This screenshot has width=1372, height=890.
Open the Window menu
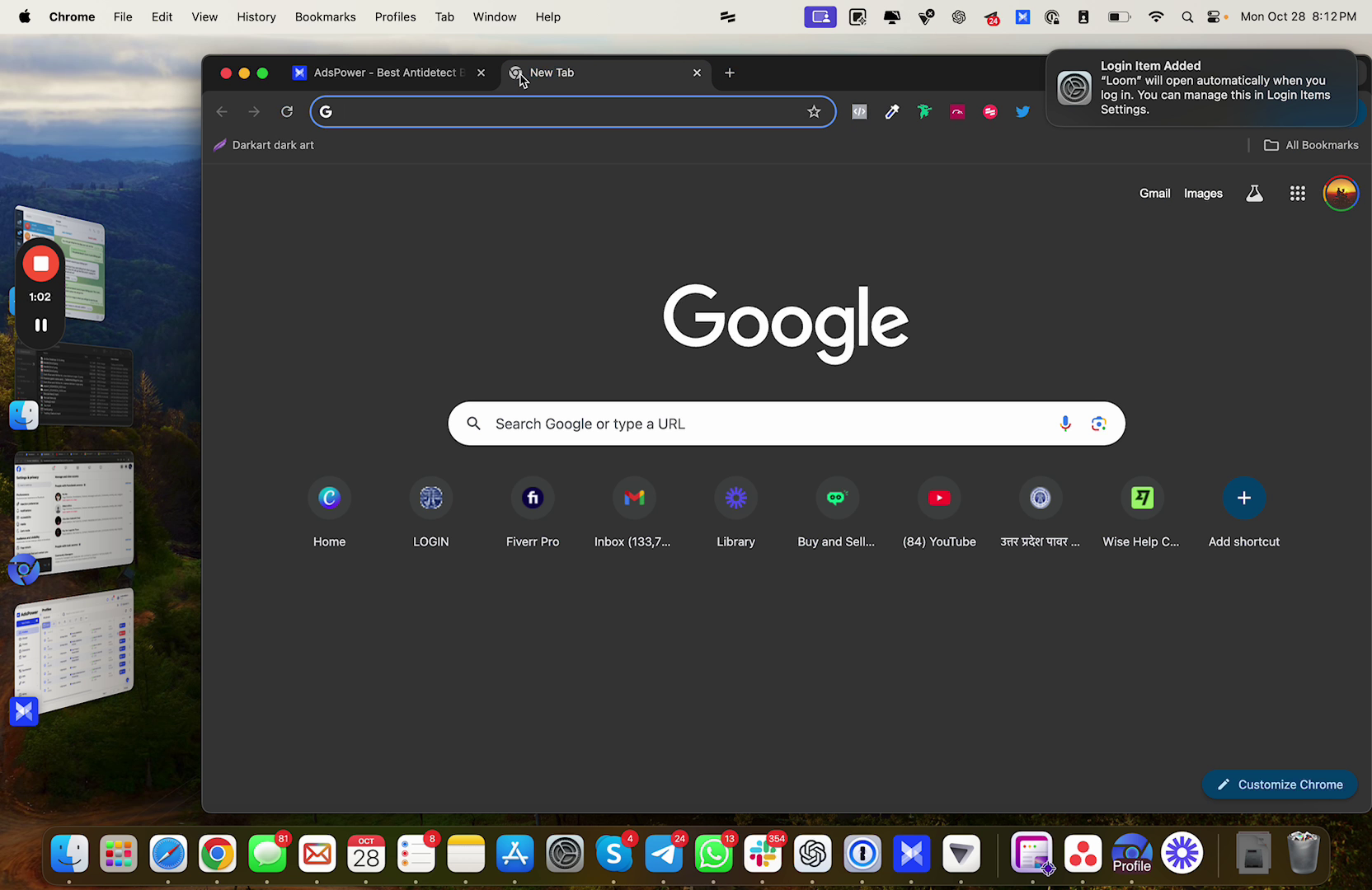(495, 16)
